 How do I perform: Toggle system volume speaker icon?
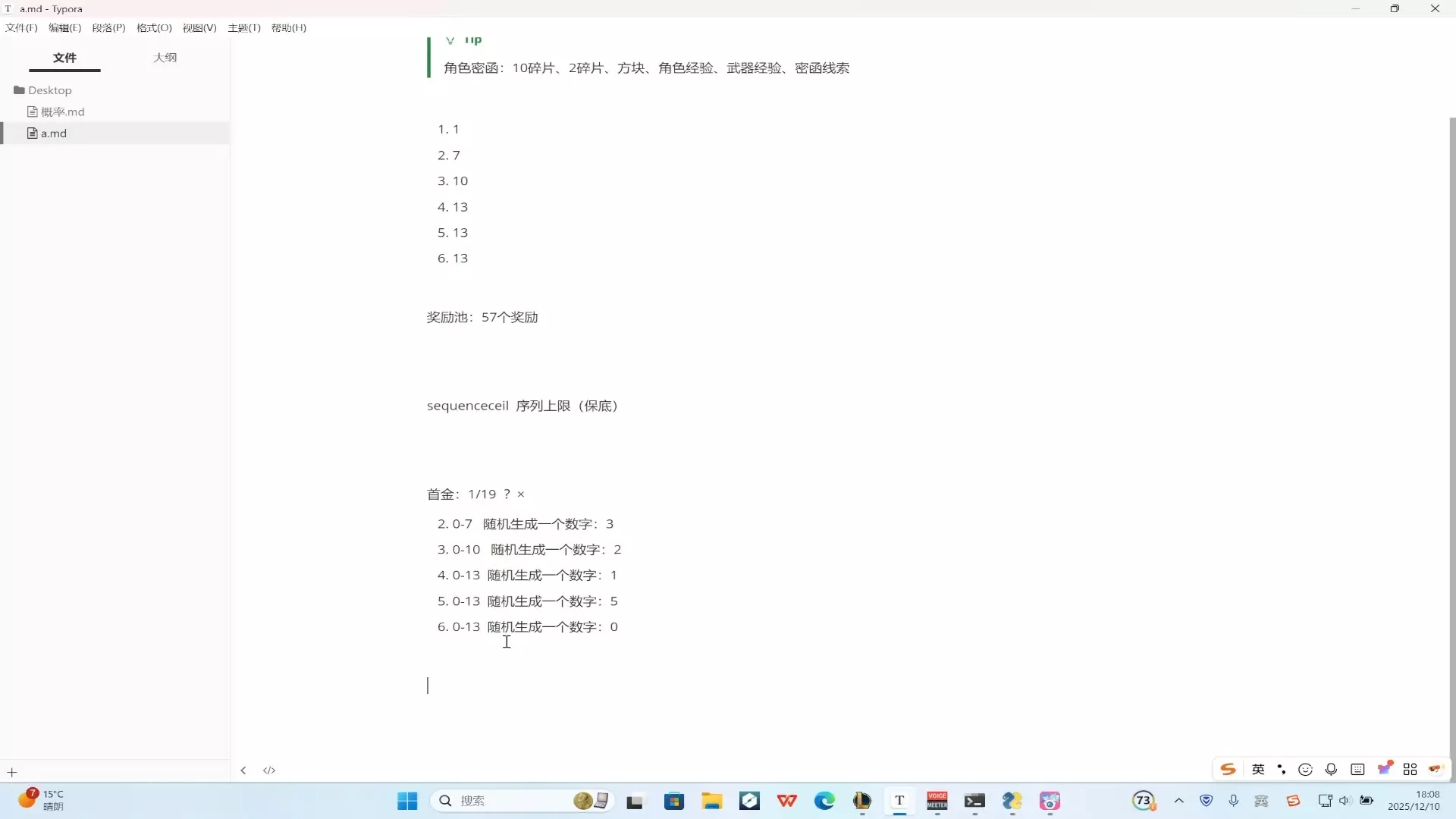point(1345,801)
